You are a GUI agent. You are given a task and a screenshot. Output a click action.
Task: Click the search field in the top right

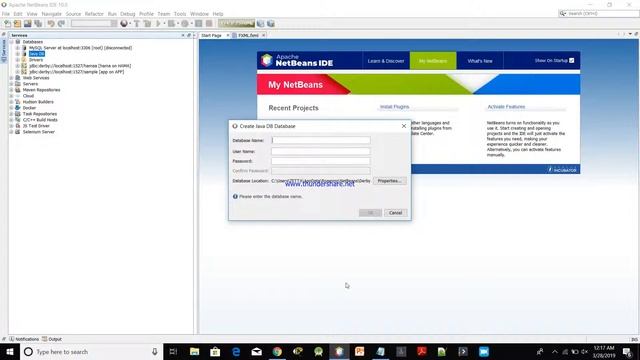pyautogui.click(x=598, y=13)
